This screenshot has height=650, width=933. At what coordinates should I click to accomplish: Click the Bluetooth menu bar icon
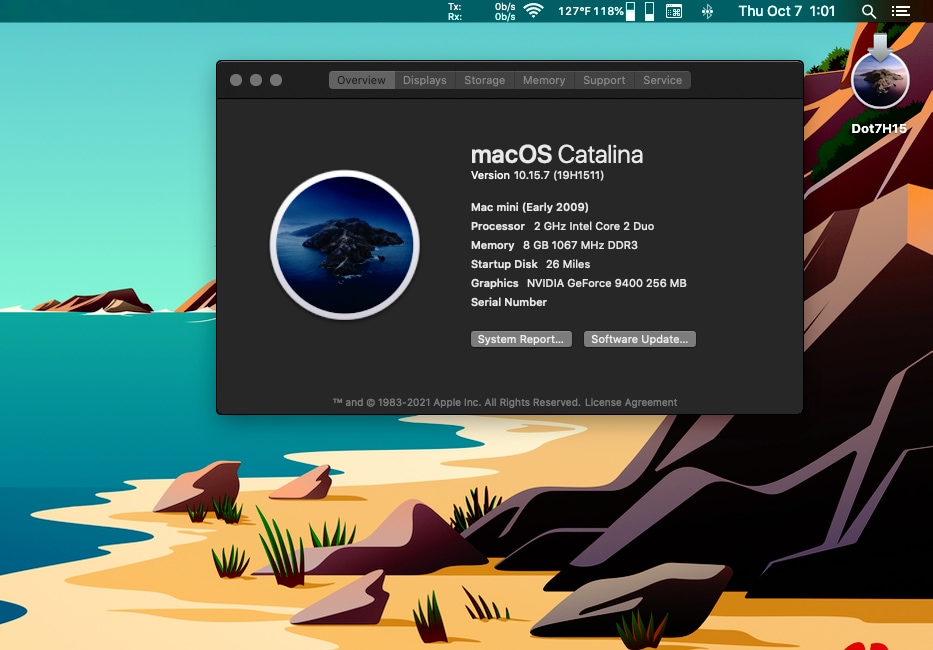pos(707,11)
